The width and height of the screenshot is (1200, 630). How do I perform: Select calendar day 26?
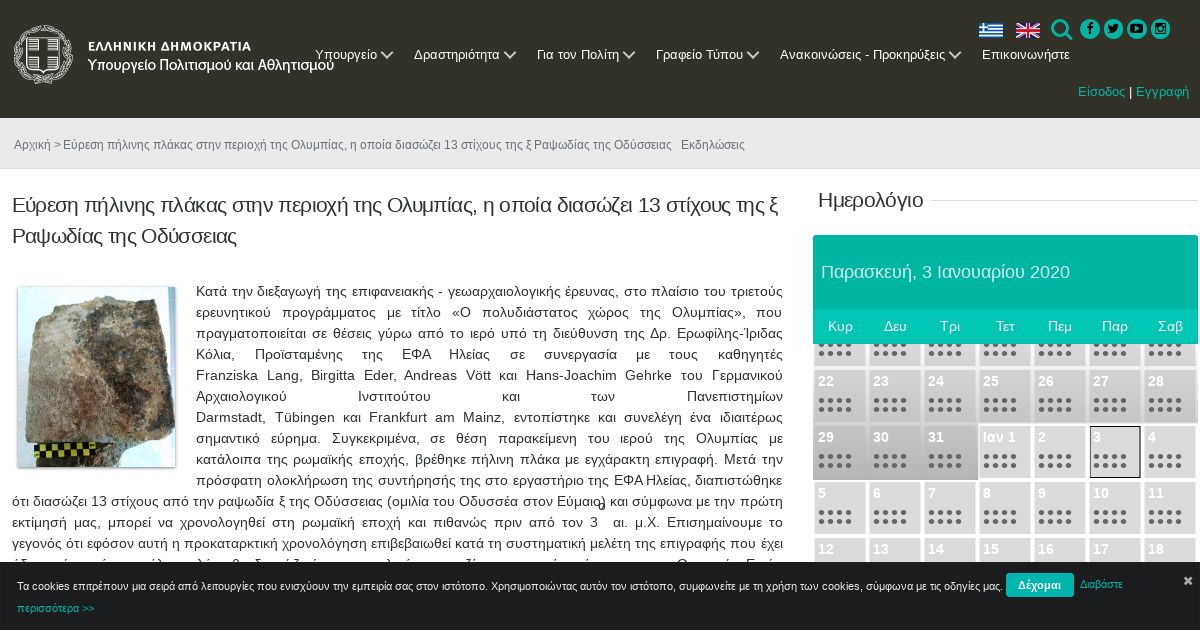[x=1059, y=396]
